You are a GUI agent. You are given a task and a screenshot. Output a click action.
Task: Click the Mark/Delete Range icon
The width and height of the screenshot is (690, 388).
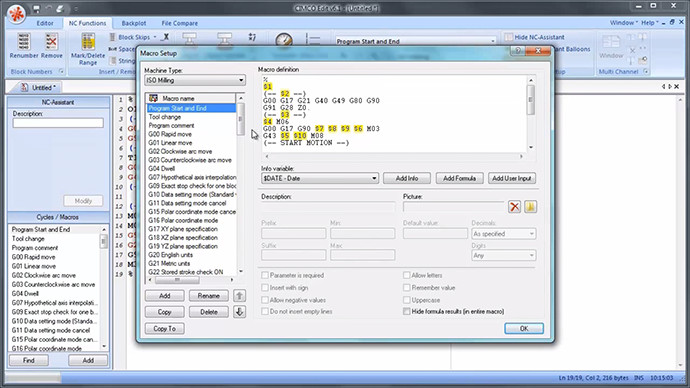(x=88, y=42)
